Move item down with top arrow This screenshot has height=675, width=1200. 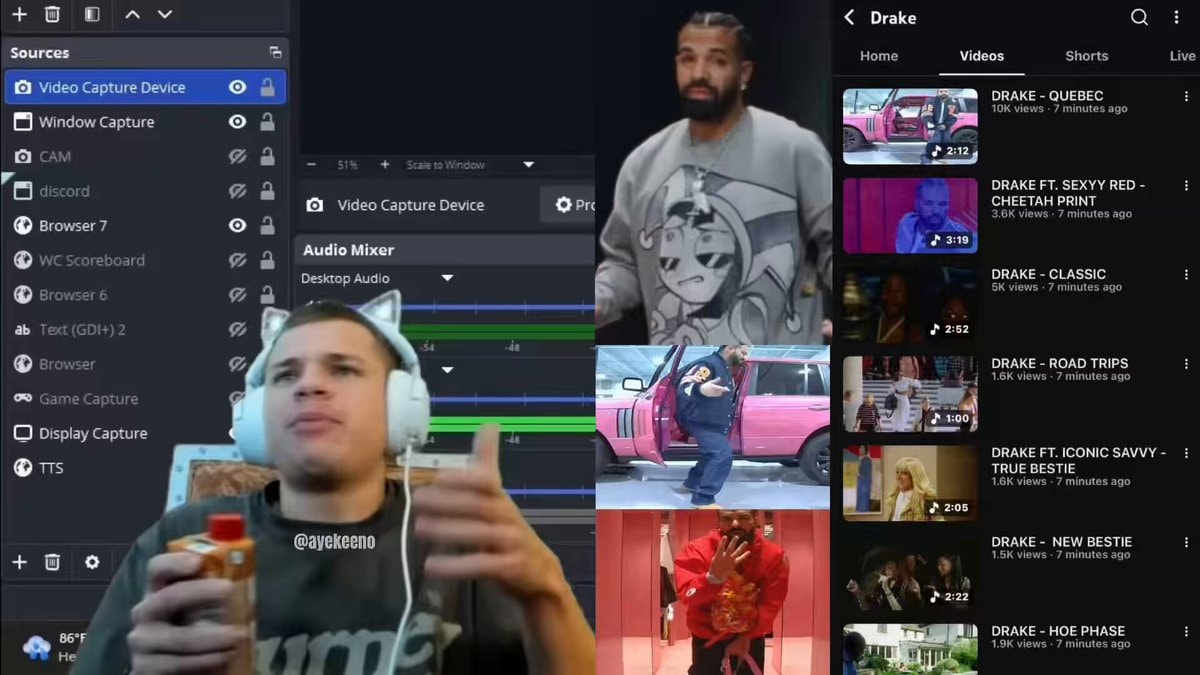click(165, 15)
